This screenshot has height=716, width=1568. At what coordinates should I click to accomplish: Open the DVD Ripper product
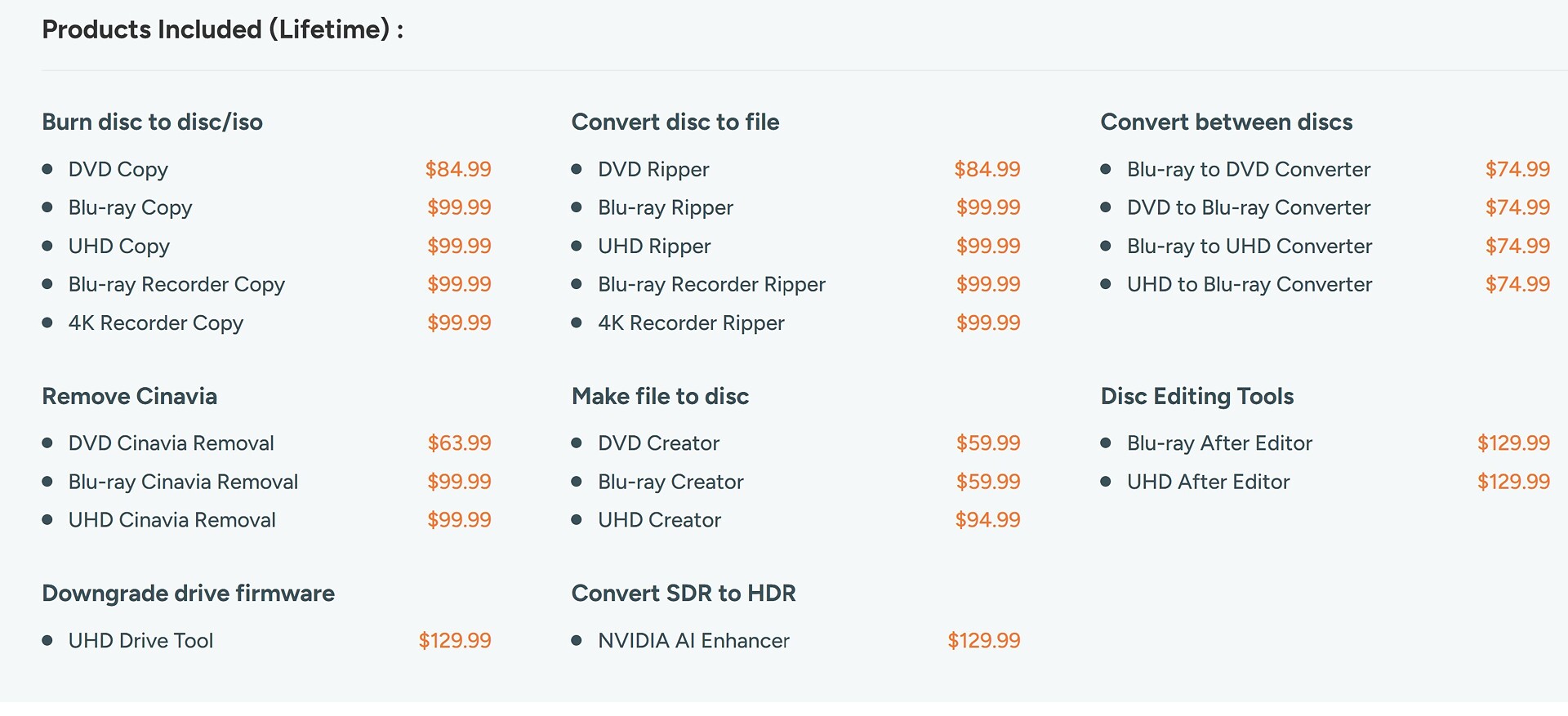point(653,169)
